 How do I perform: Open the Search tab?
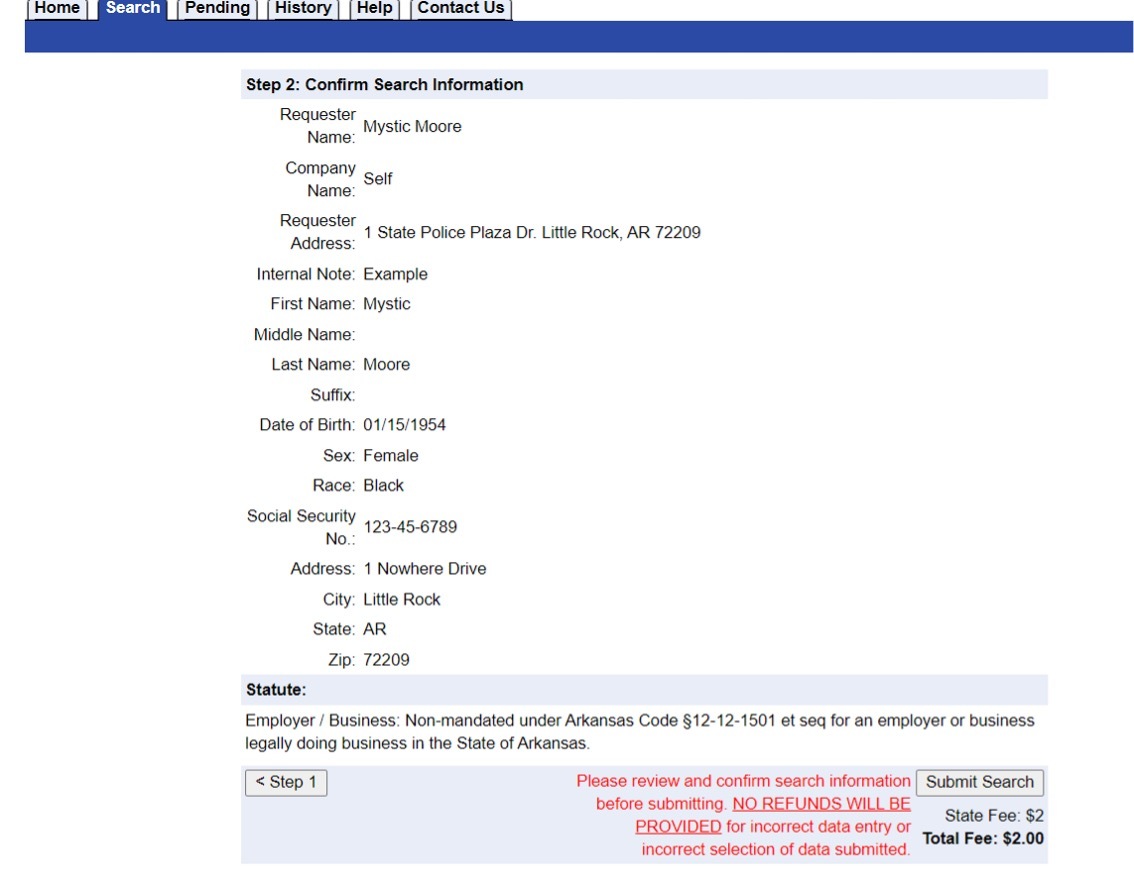[x=132, y=8]
